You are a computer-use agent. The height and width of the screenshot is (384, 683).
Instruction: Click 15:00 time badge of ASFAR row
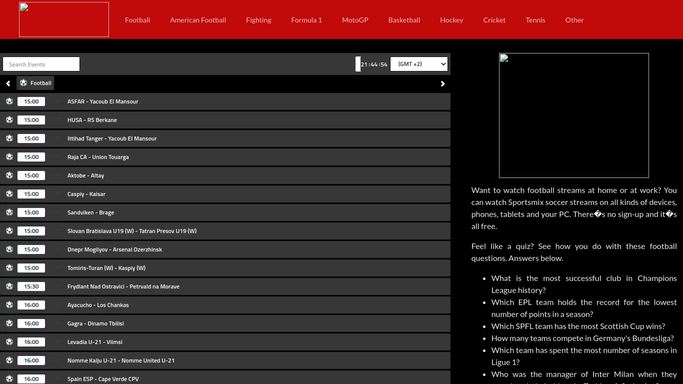(x=31, y=101)
